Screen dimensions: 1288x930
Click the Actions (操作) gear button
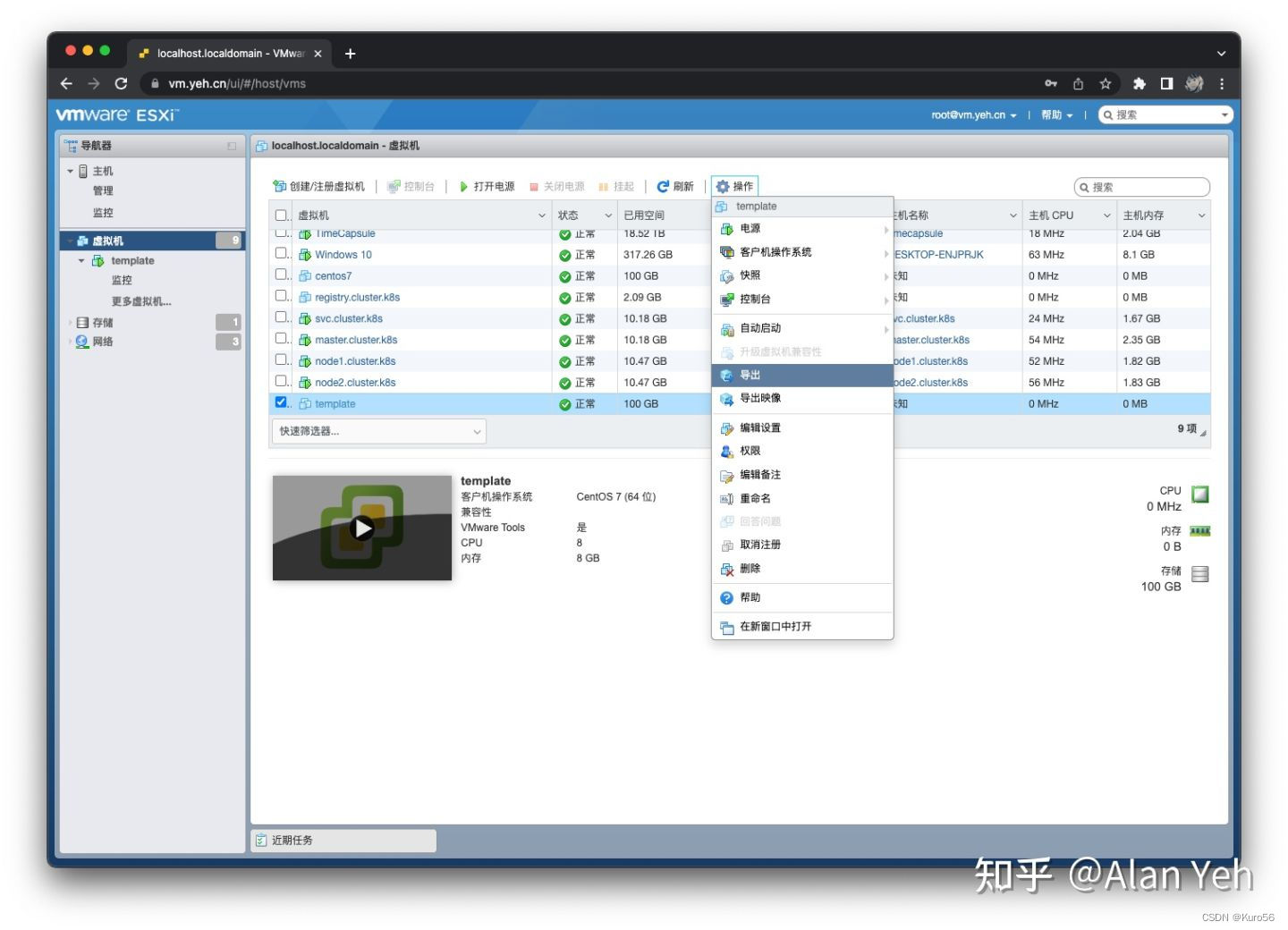(x=734, y=186)
